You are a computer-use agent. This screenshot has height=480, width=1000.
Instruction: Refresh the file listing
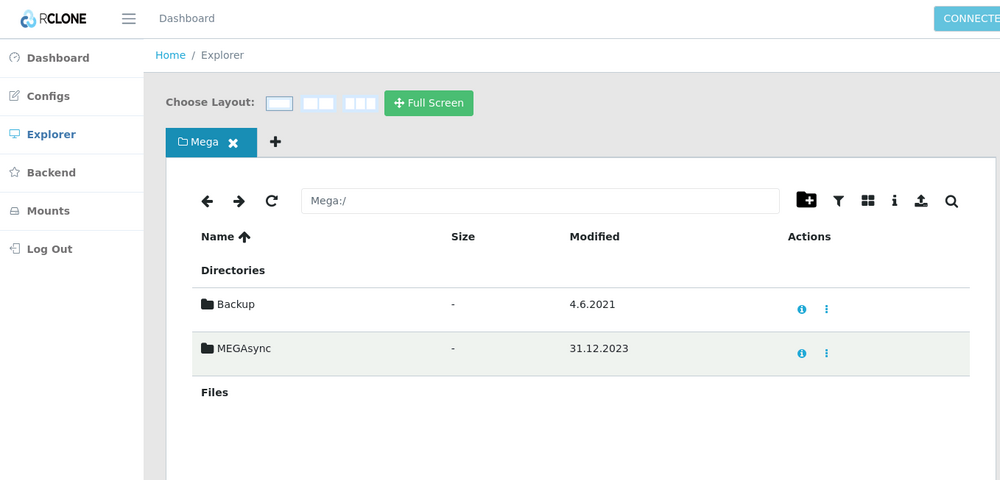(x=272, y=201)
